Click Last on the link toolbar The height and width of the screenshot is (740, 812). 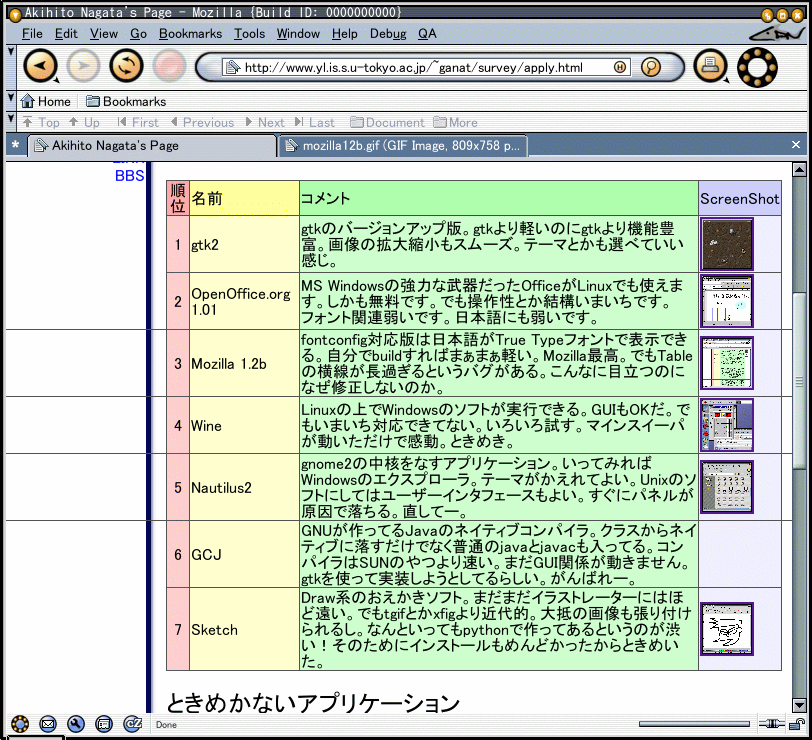(x=314, y=122)
